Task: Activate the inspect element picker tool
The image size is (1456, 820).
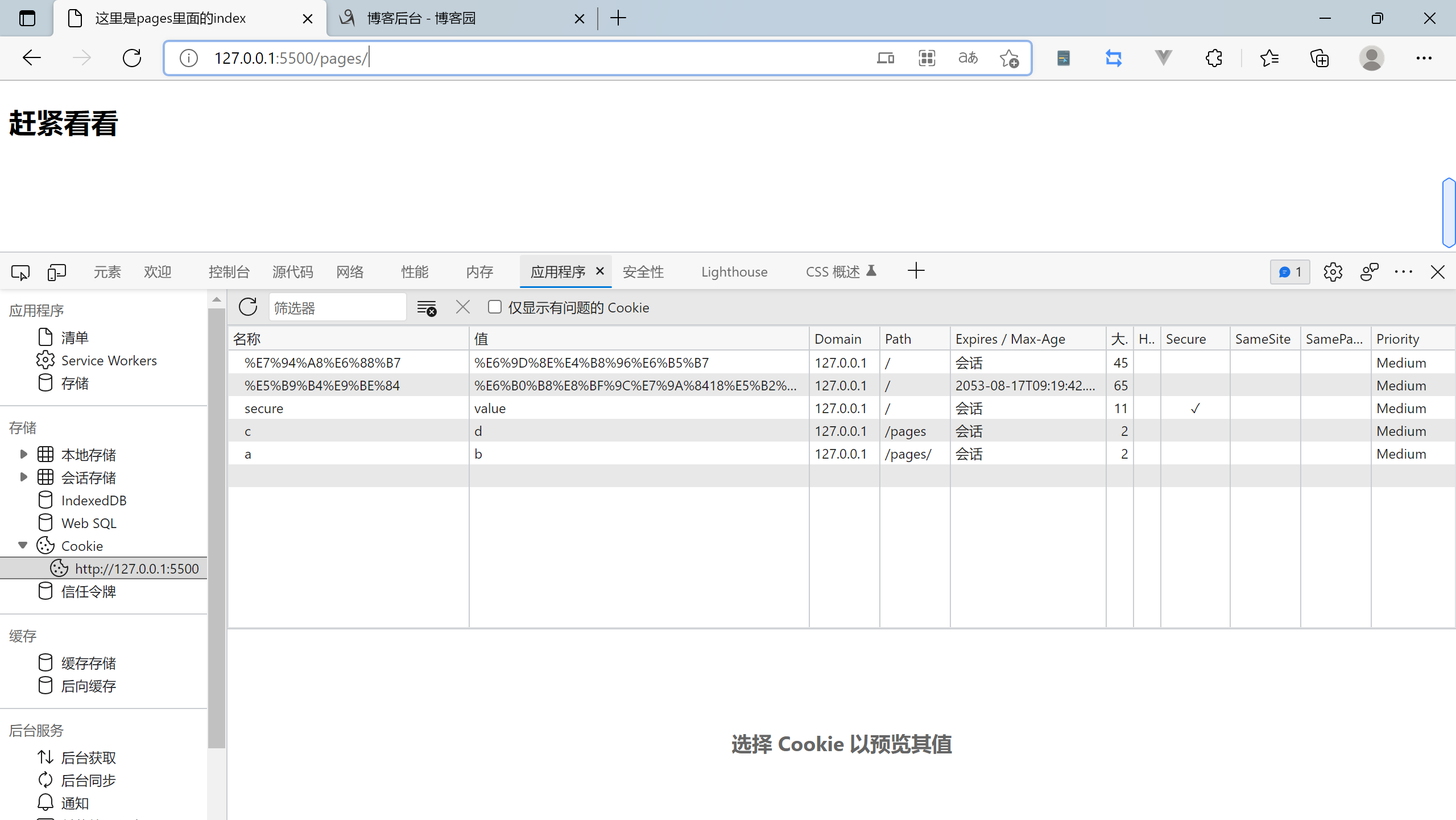Action: (x=20, y=272)
